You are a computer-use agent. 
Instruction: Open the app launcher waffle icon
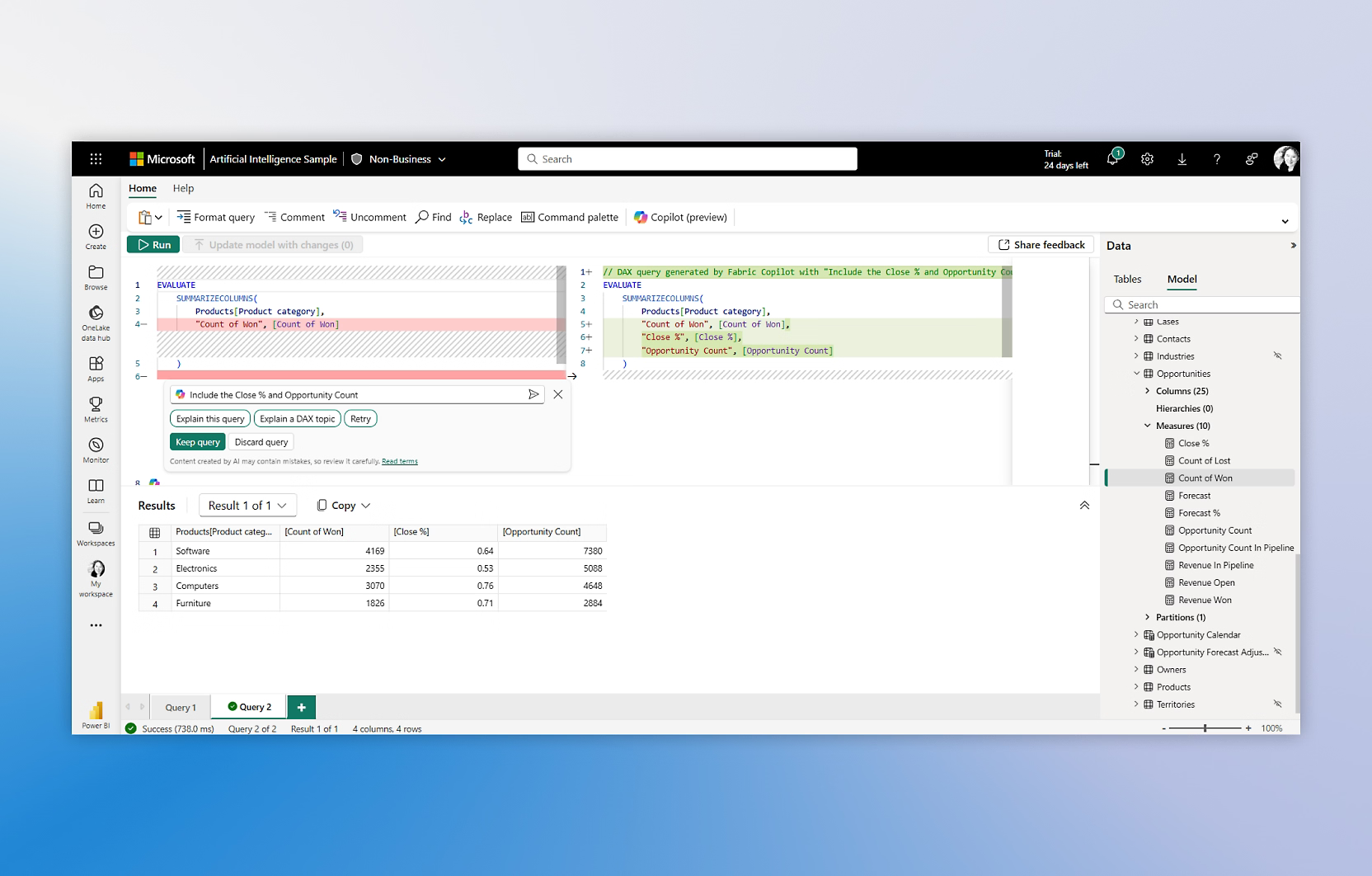coord(96,159)
